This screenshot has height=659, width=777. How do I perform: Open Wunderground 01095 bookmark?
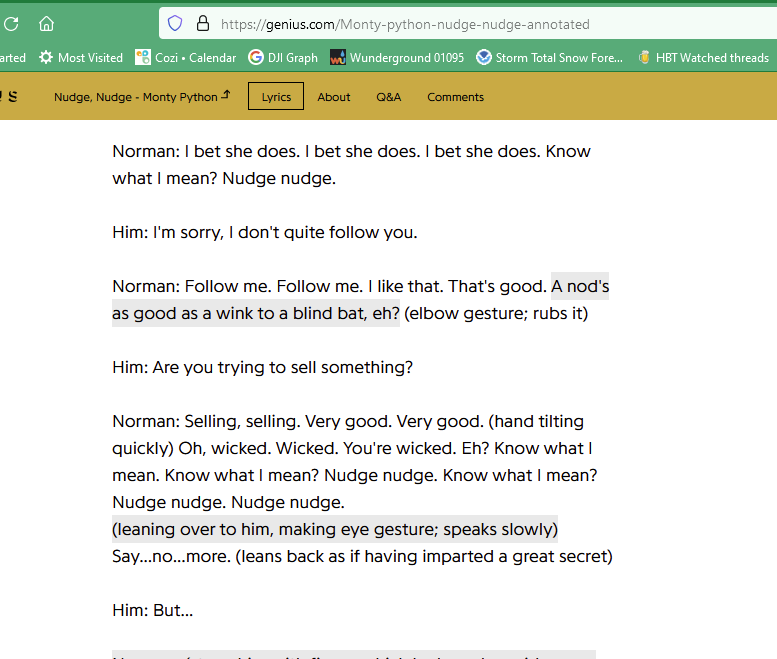point(397,57)
